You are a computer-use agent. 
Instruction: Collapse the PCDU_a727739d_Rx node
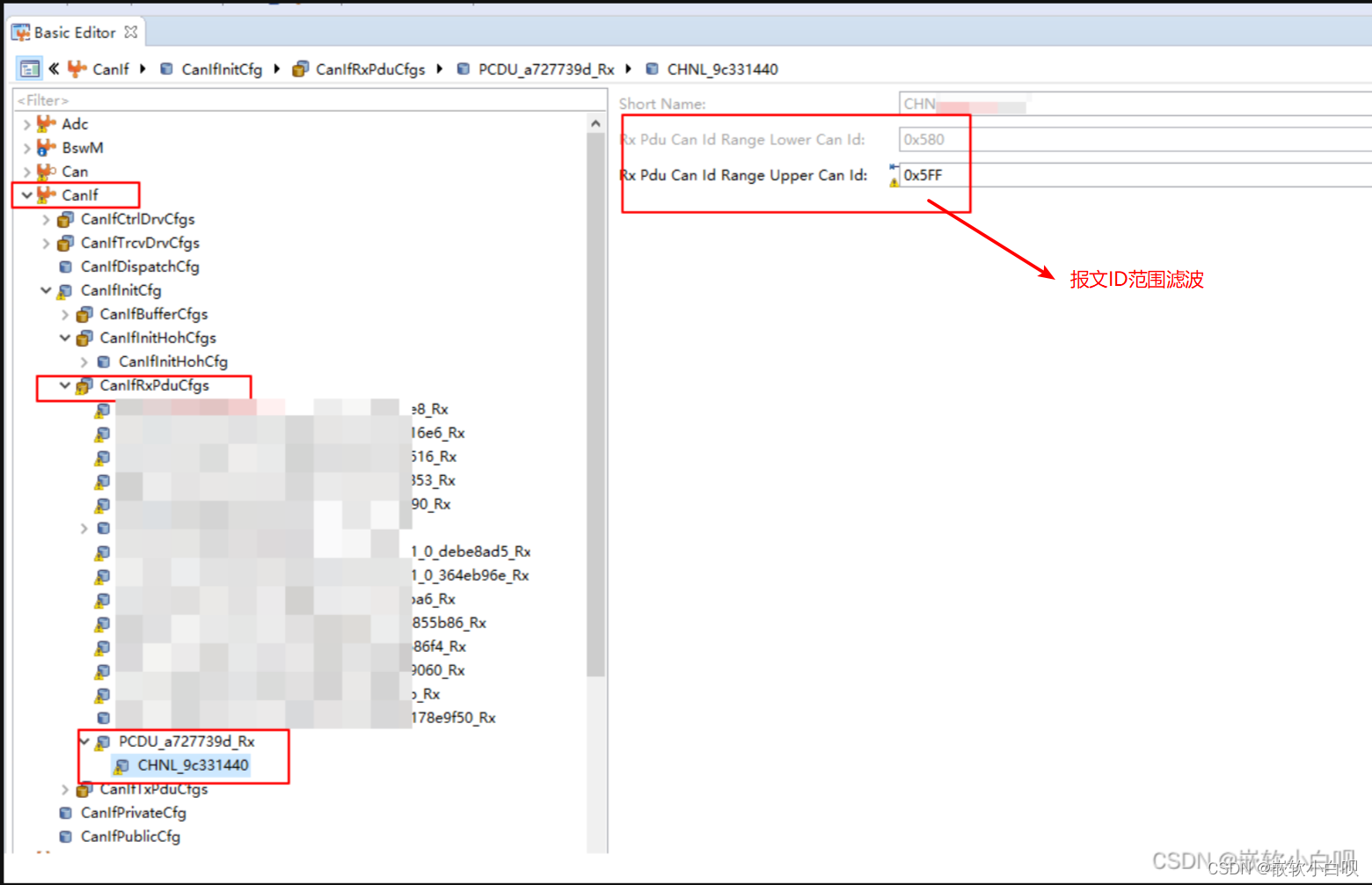click(84, 742)
